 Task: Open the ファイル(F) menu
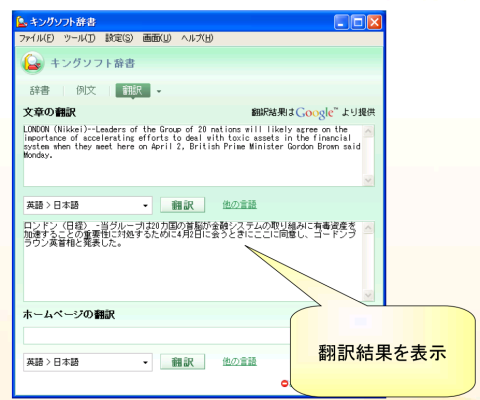(36, 38)
